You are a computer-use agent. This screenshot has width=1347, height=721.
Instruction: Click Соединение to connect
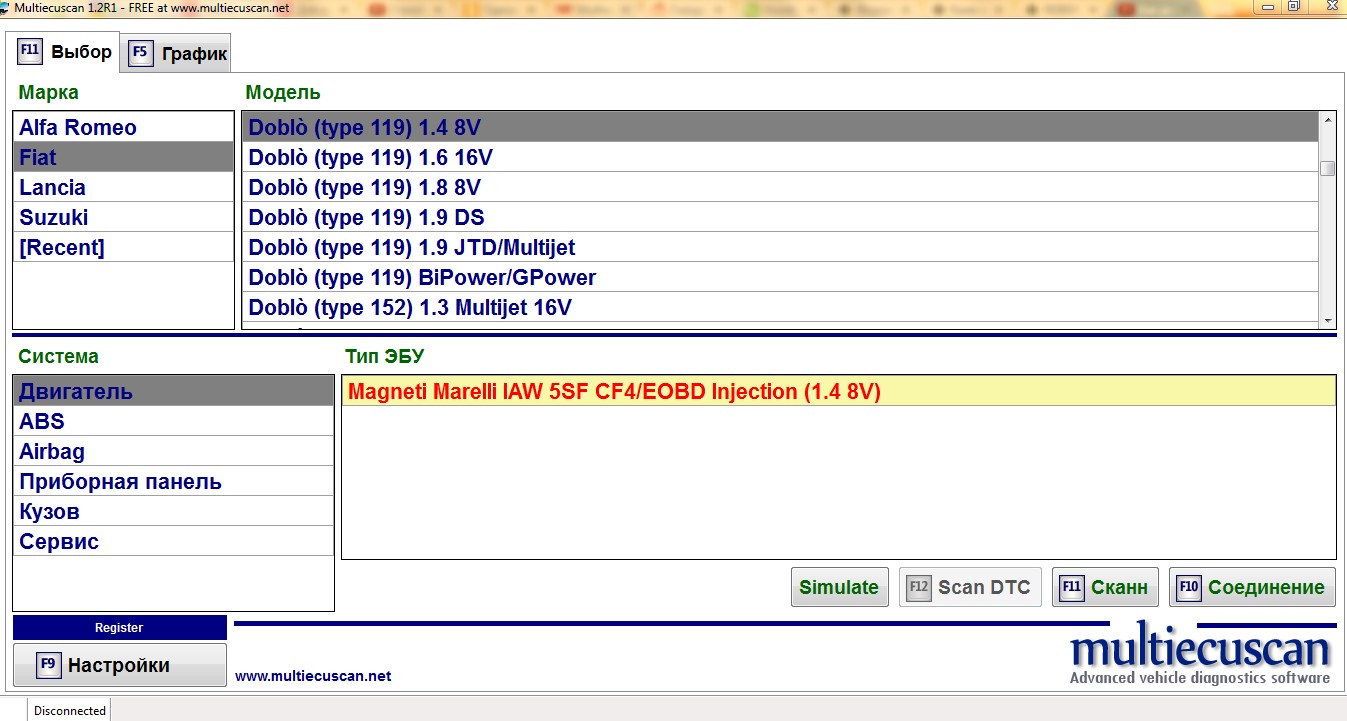coord(1252,587)
